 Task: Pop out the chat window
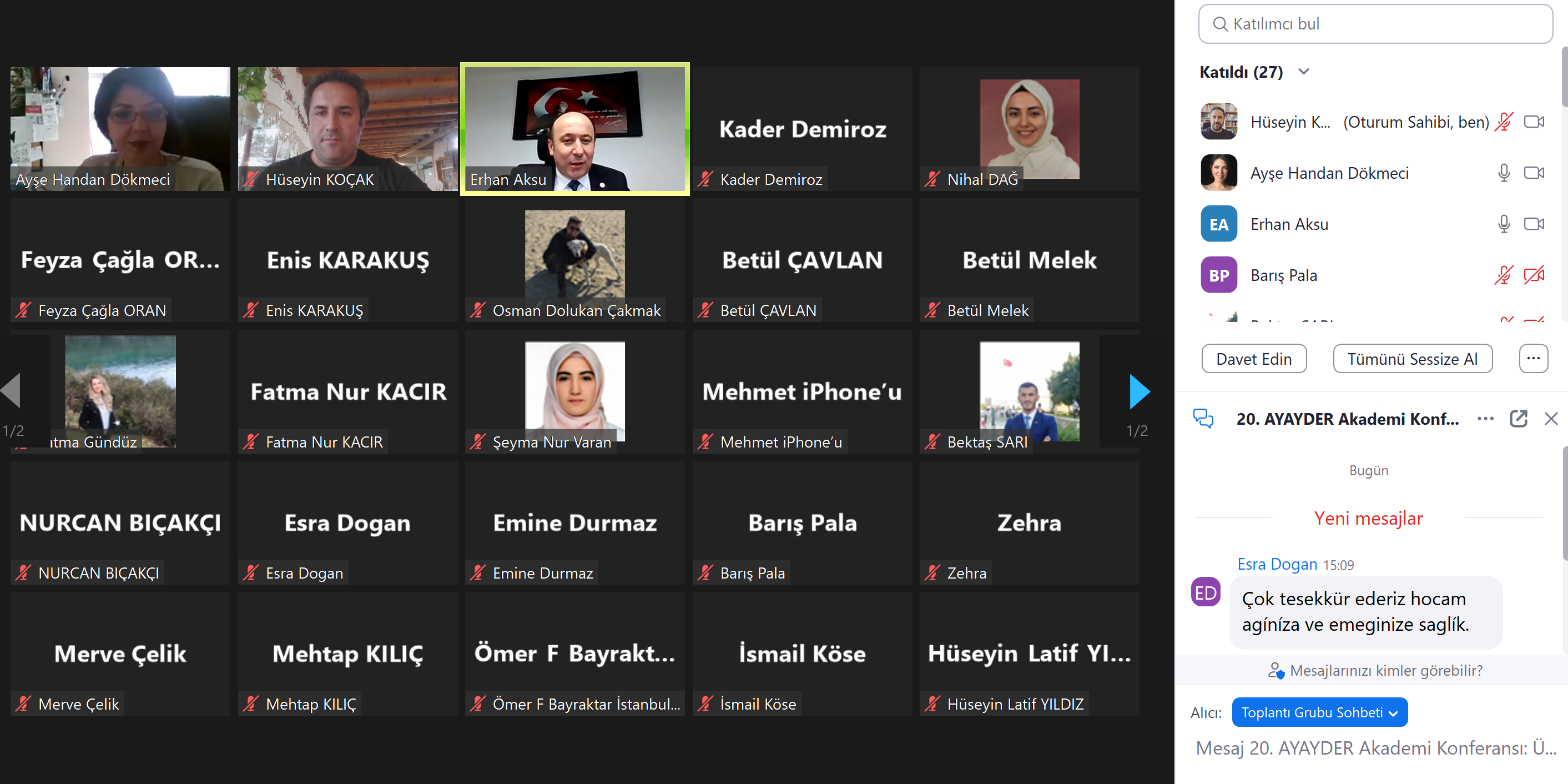pos(1518,419)
